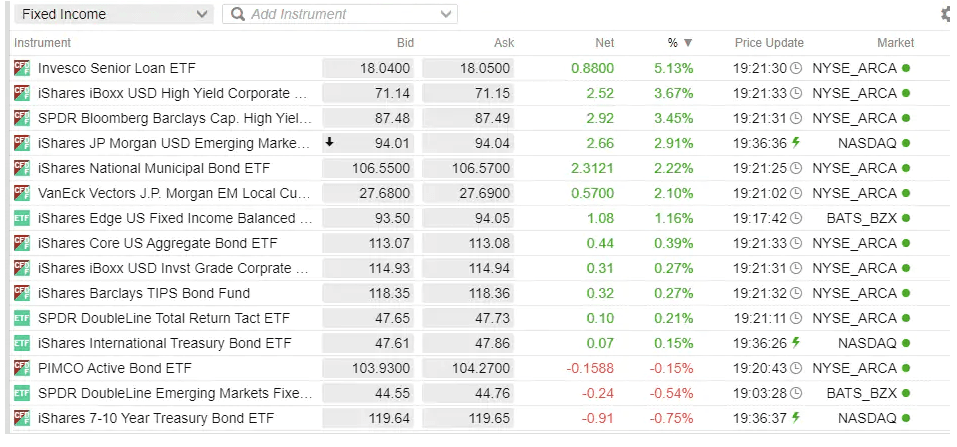Click lightning bolt in 7-10 Year Treasury row
This screenshot has height=447, width=957.
coord(795,418)
